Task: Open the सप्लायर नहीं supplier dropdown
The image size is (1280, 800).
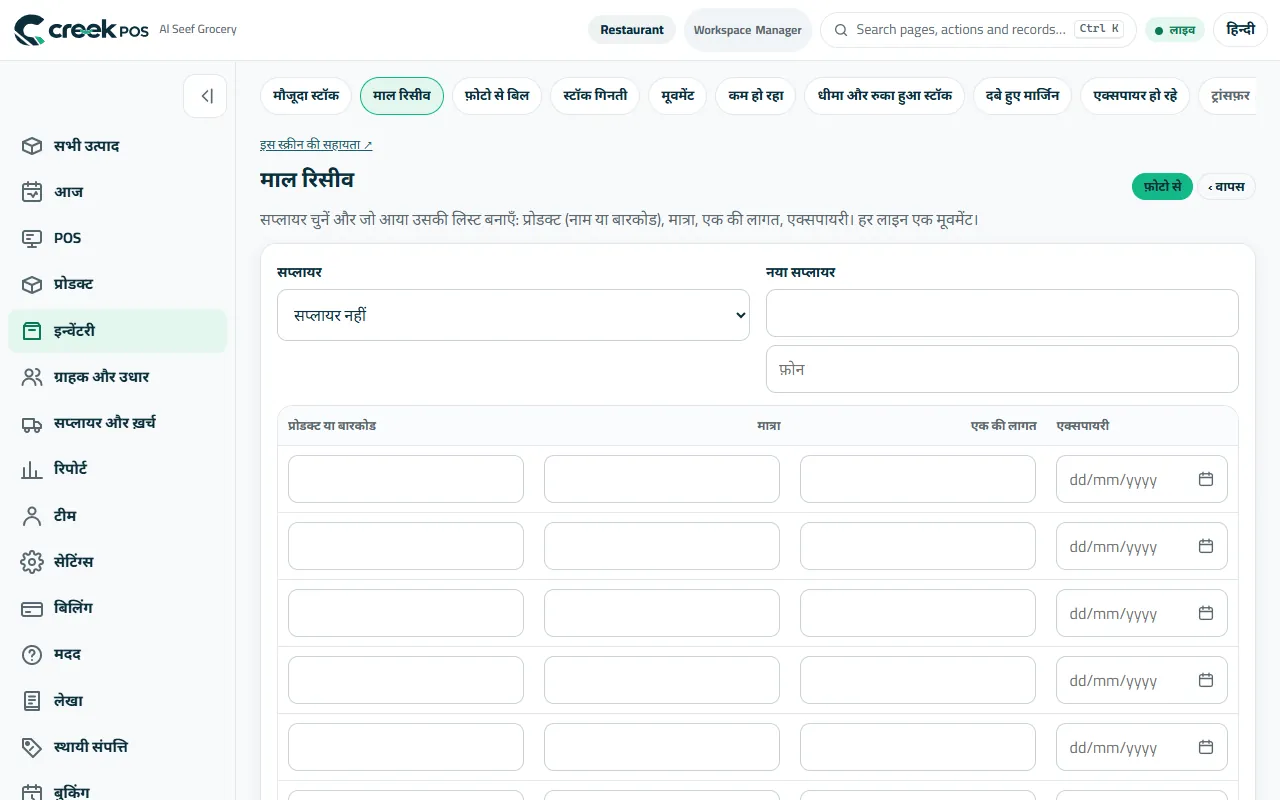Action: pyautogui.click(x=513, y=315)
